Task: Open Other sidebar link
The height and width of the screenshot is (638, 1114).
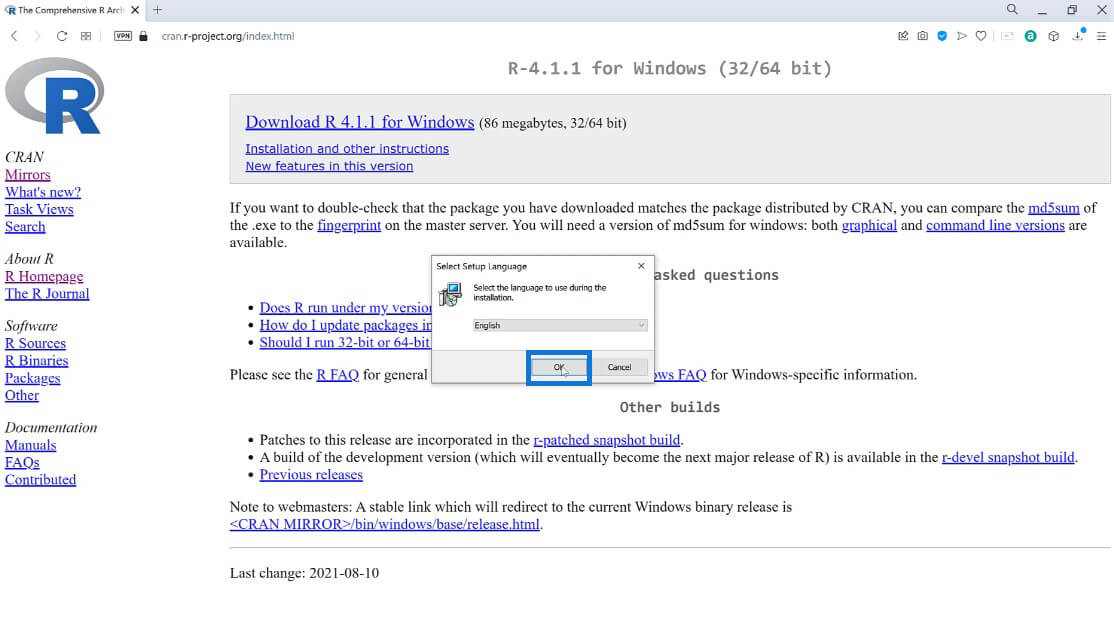Action: (x=22, y=395)
